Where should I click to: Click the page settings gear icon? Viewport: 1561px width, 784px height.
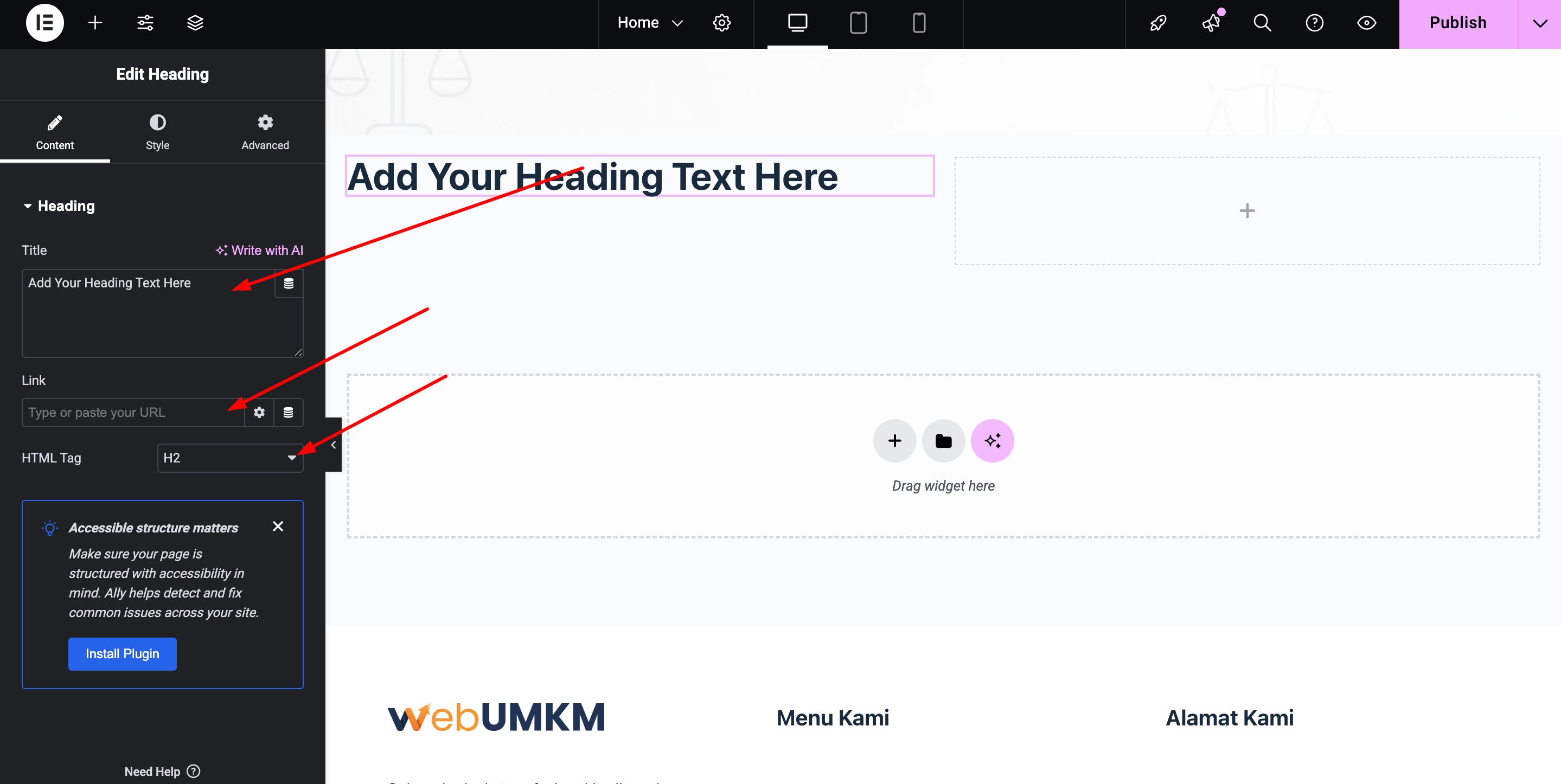point(721,23)
